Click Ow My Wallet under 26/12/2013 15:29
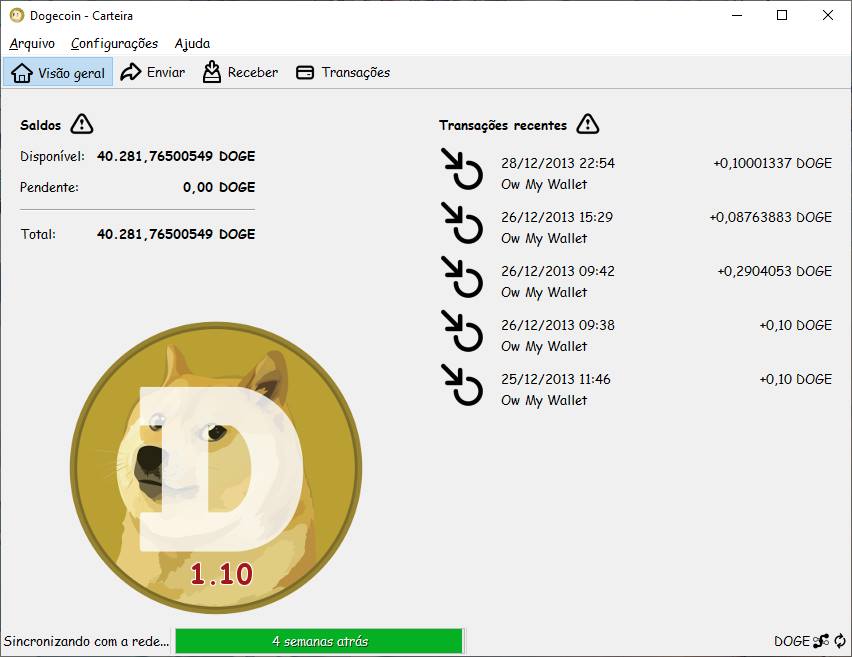This screenshot has width=852, height=657. tap(544, 238)
